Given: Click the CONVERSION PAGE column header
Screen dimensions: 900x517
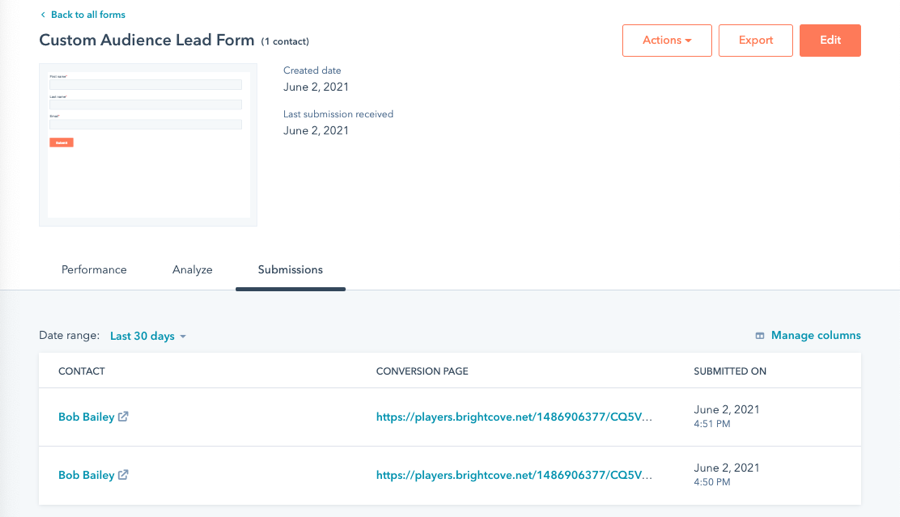Looking at the screenshot, I should (422, 371).
